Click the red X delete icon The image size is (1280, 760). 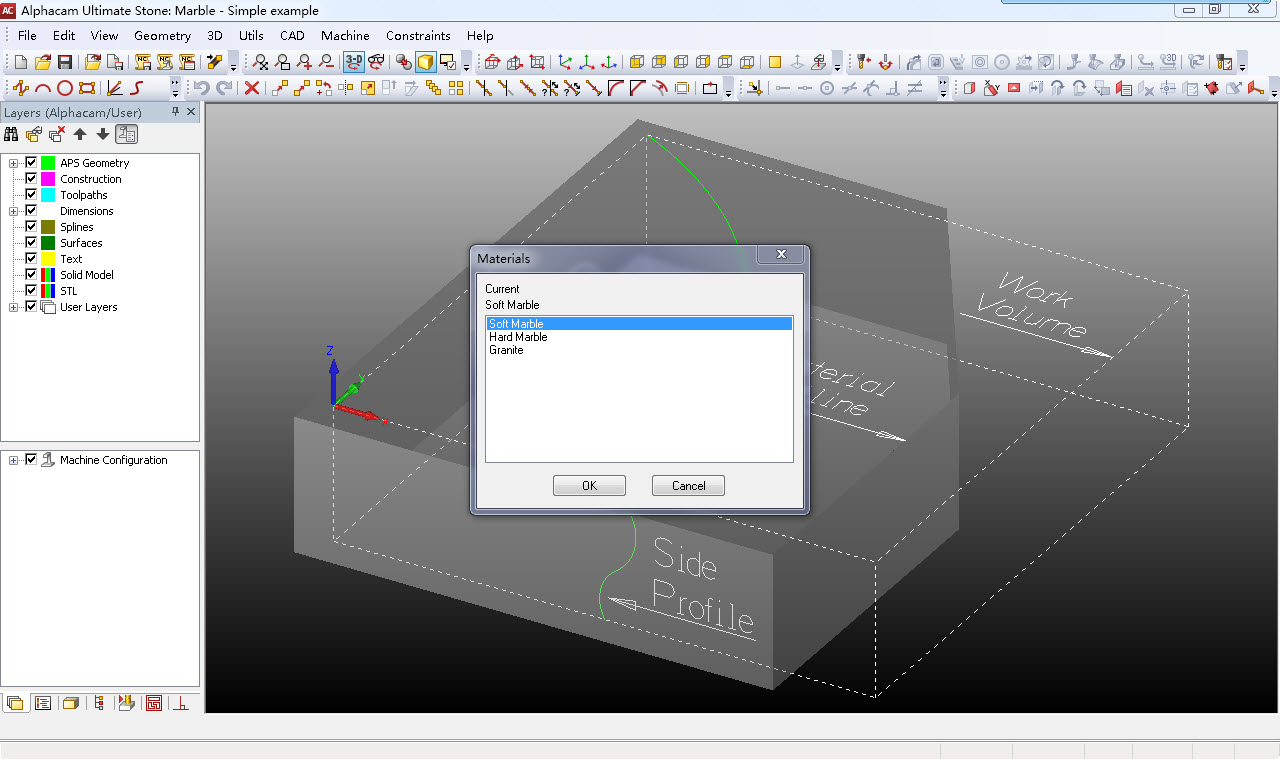tap(252, 88)
